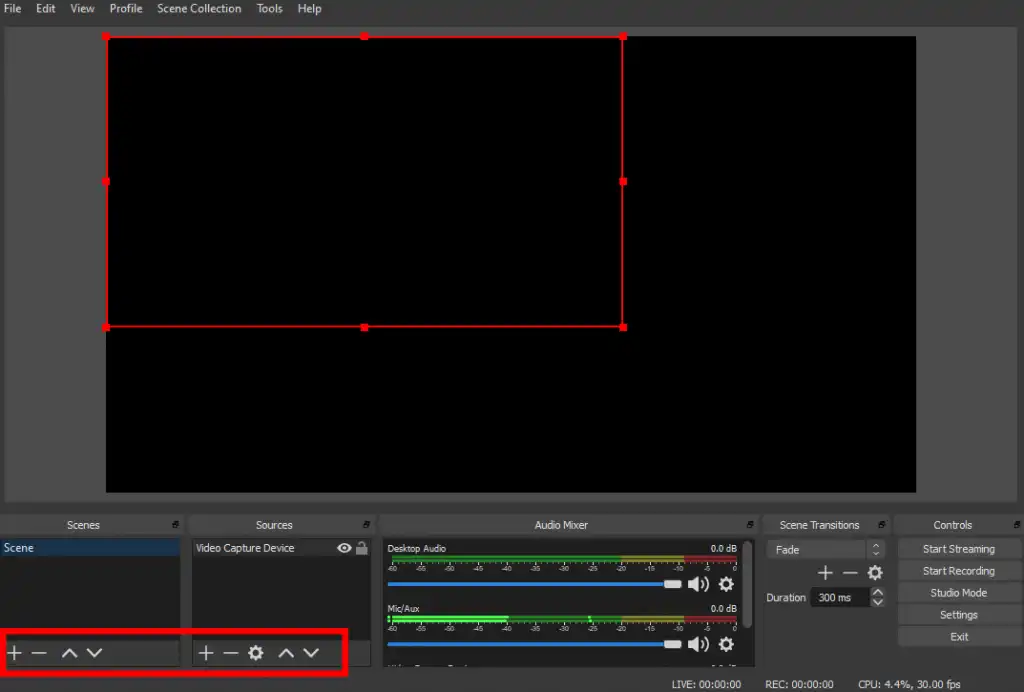Undock the Scene Transitions panel

pos(882,524)
